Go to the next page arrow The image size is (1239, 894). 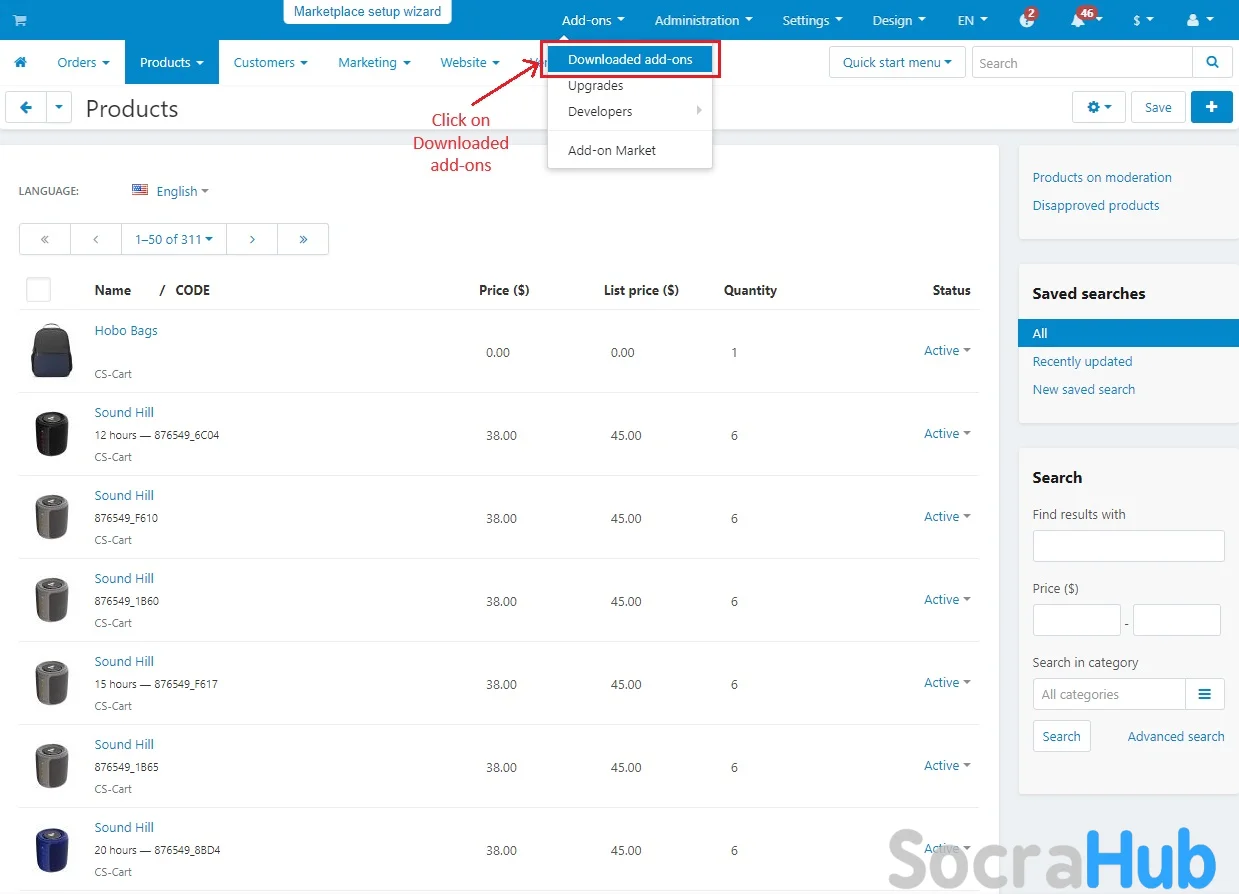tap(252, 239)
